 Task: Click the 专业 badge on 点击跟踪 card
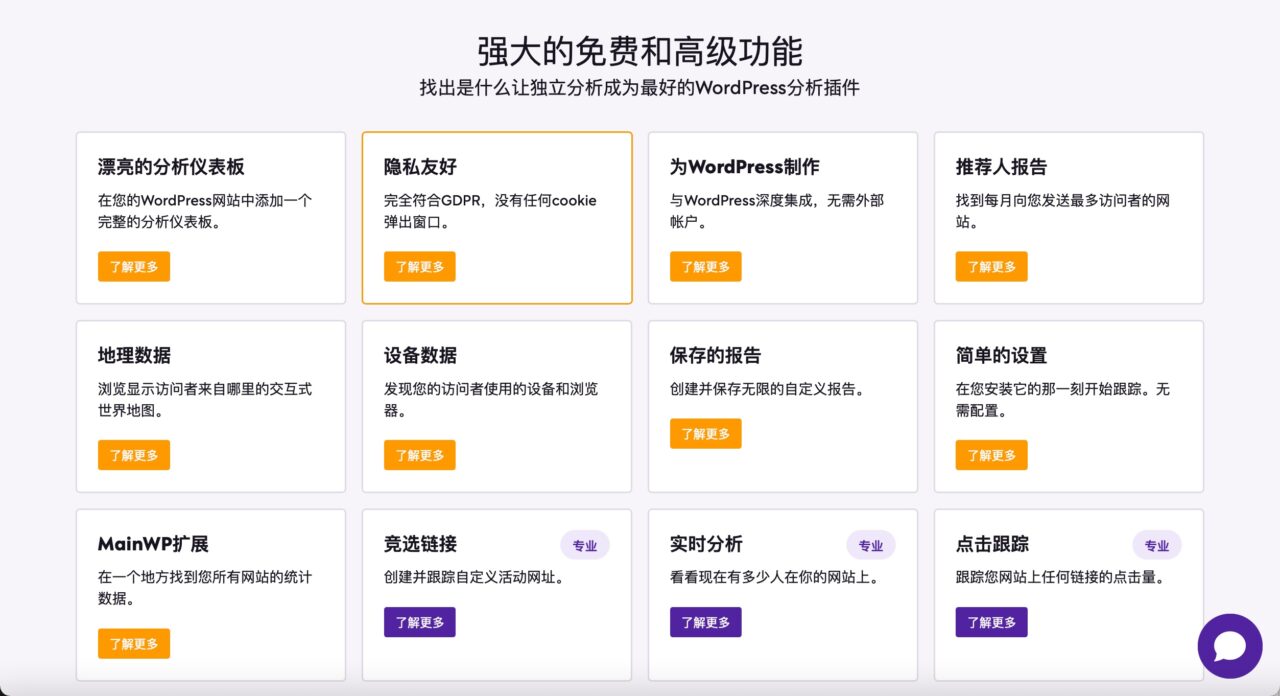click(1157, 545)
